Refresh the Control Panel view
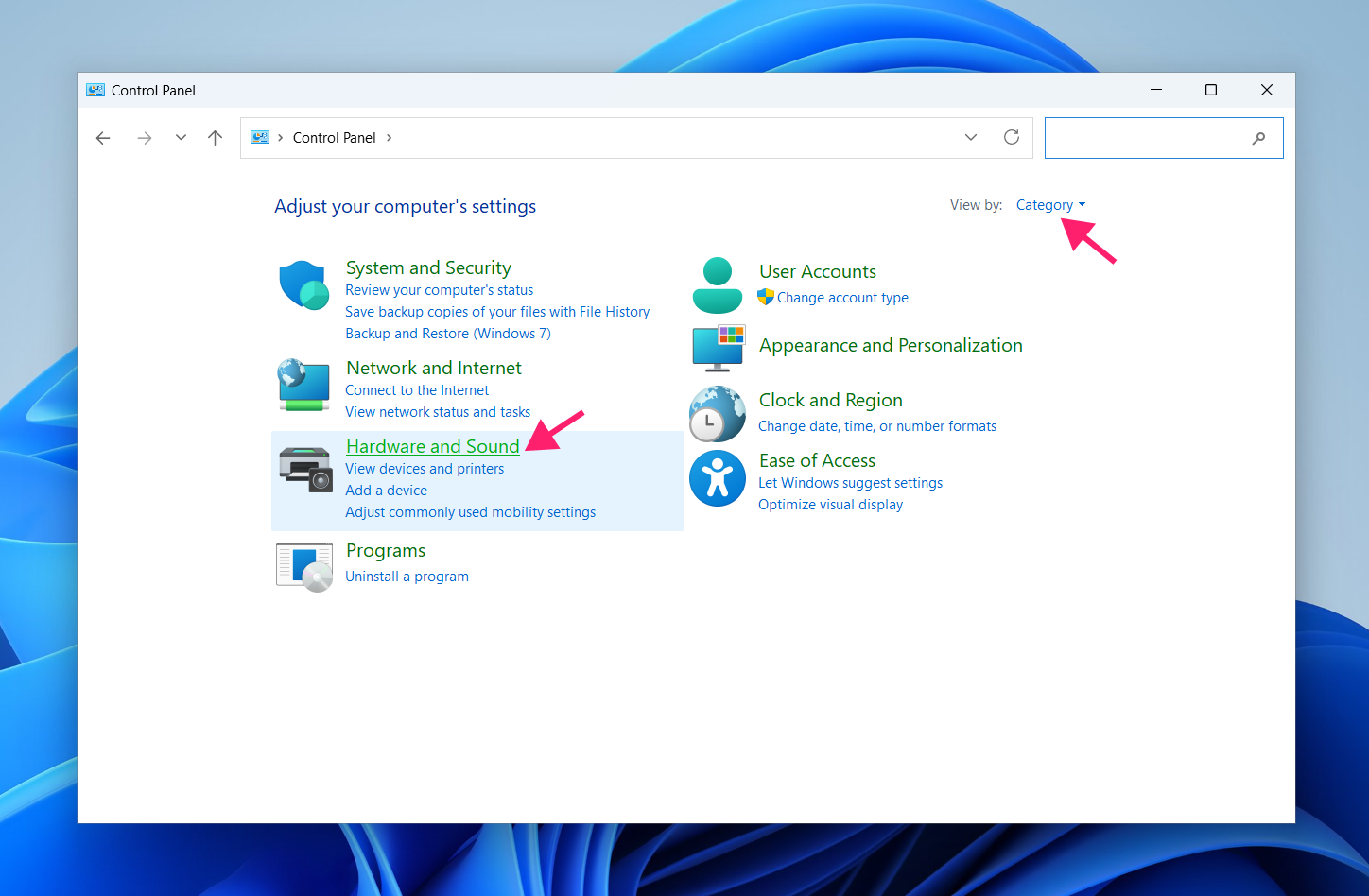This screenshot has height=896, width=1369. (x=1012, y=137)
